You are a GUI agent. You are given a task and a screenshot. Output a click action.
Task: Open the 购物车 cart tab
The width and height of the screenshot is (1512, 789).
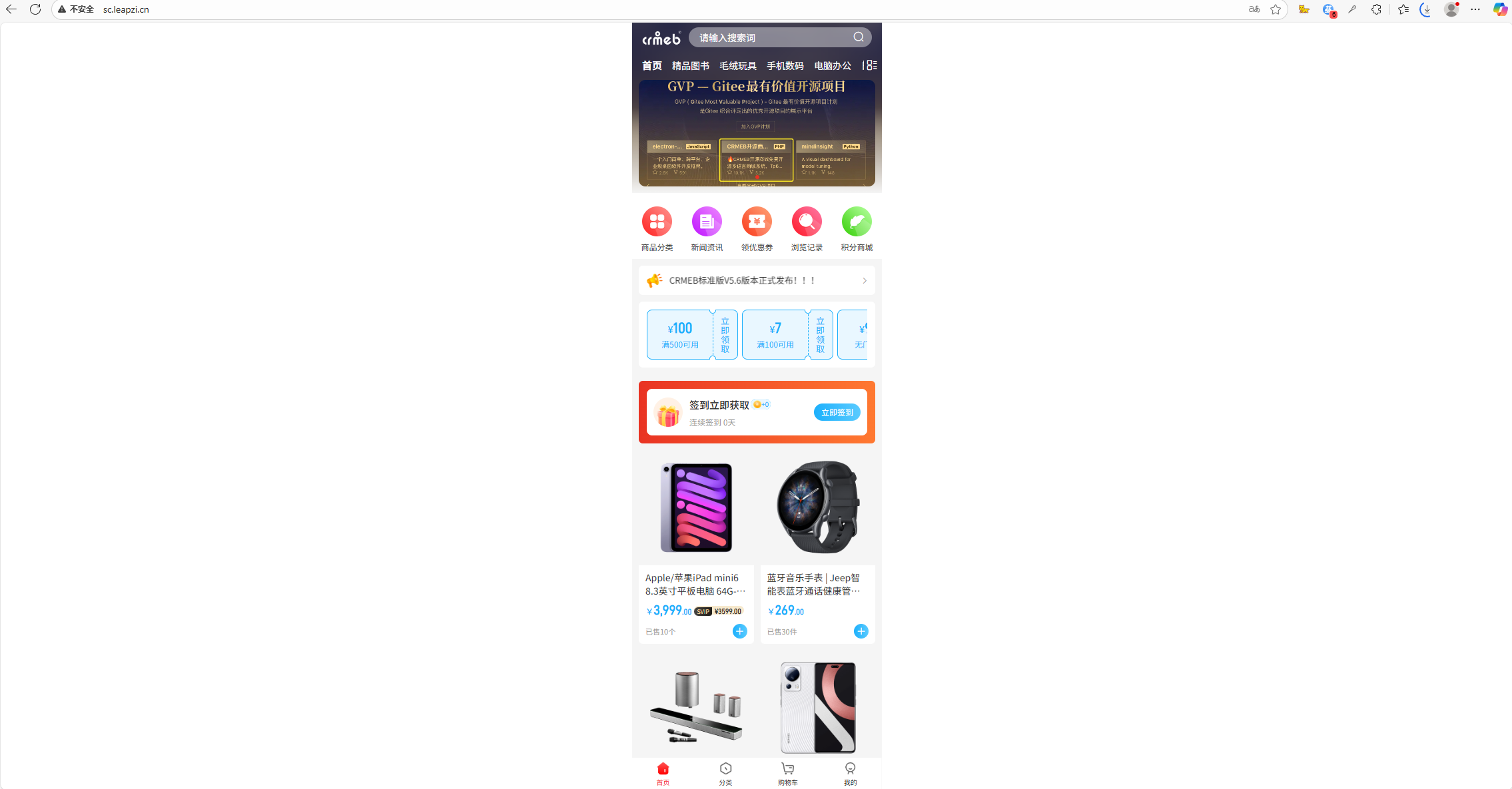pyautogui.click(x=788, y=774)
